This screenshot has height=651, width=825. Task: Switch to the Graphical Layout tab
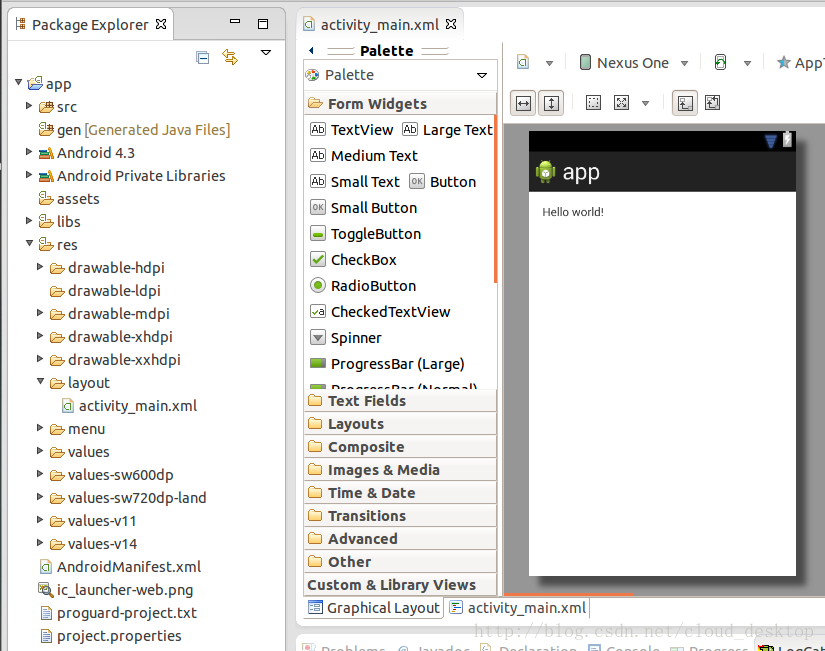pyautogui.click(x=374, y=608)
